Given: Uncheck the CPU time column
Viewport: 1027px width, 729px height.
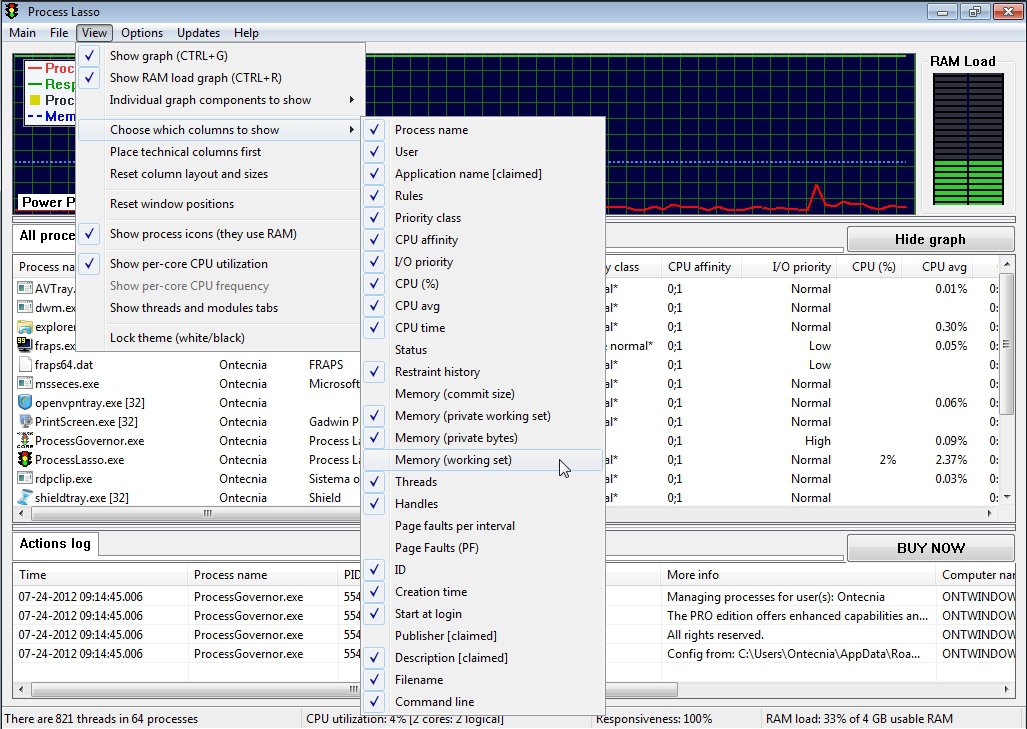Looking at the screenshot, I should pos(482,327).
